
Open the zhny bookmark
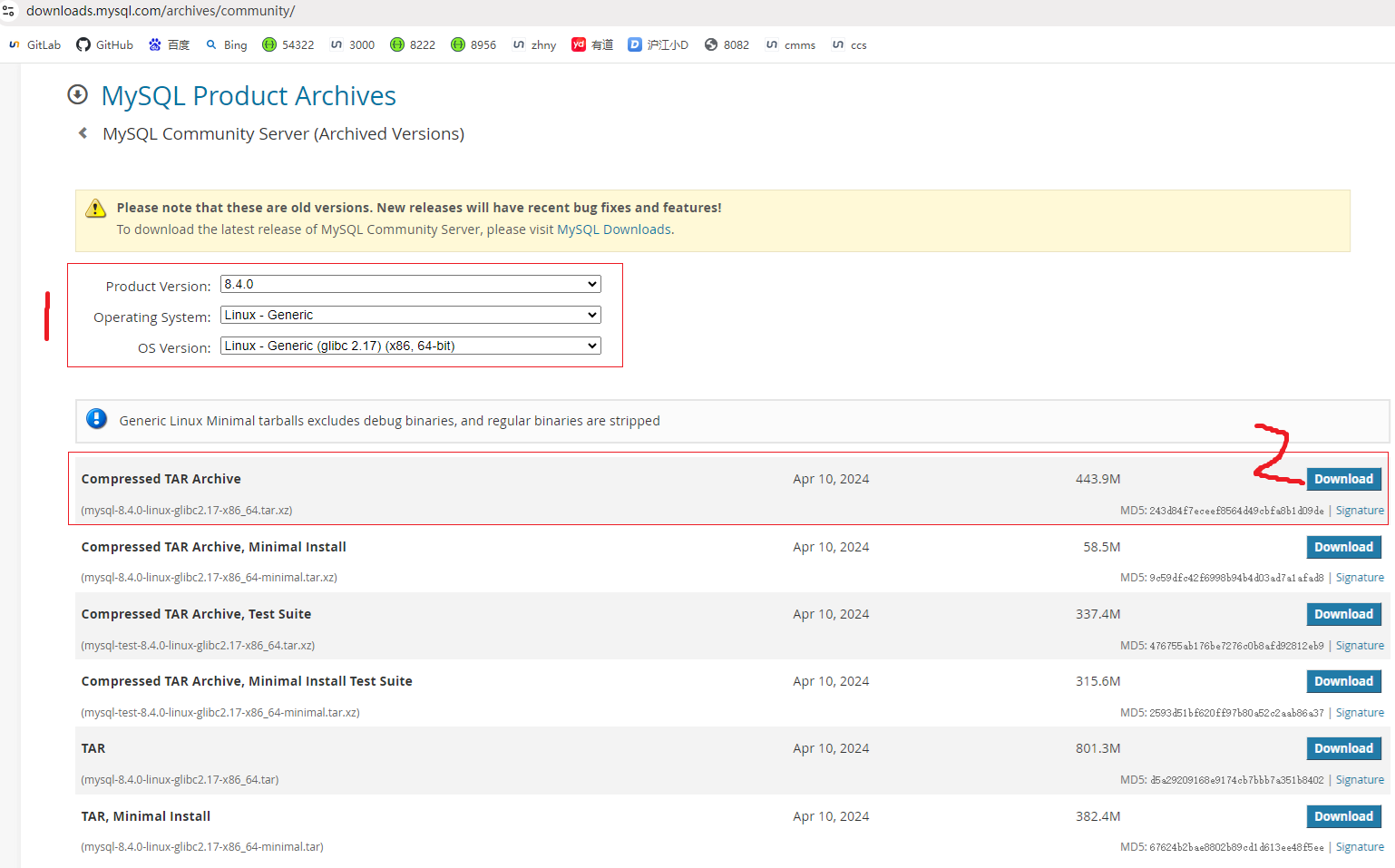pos(534,44)
